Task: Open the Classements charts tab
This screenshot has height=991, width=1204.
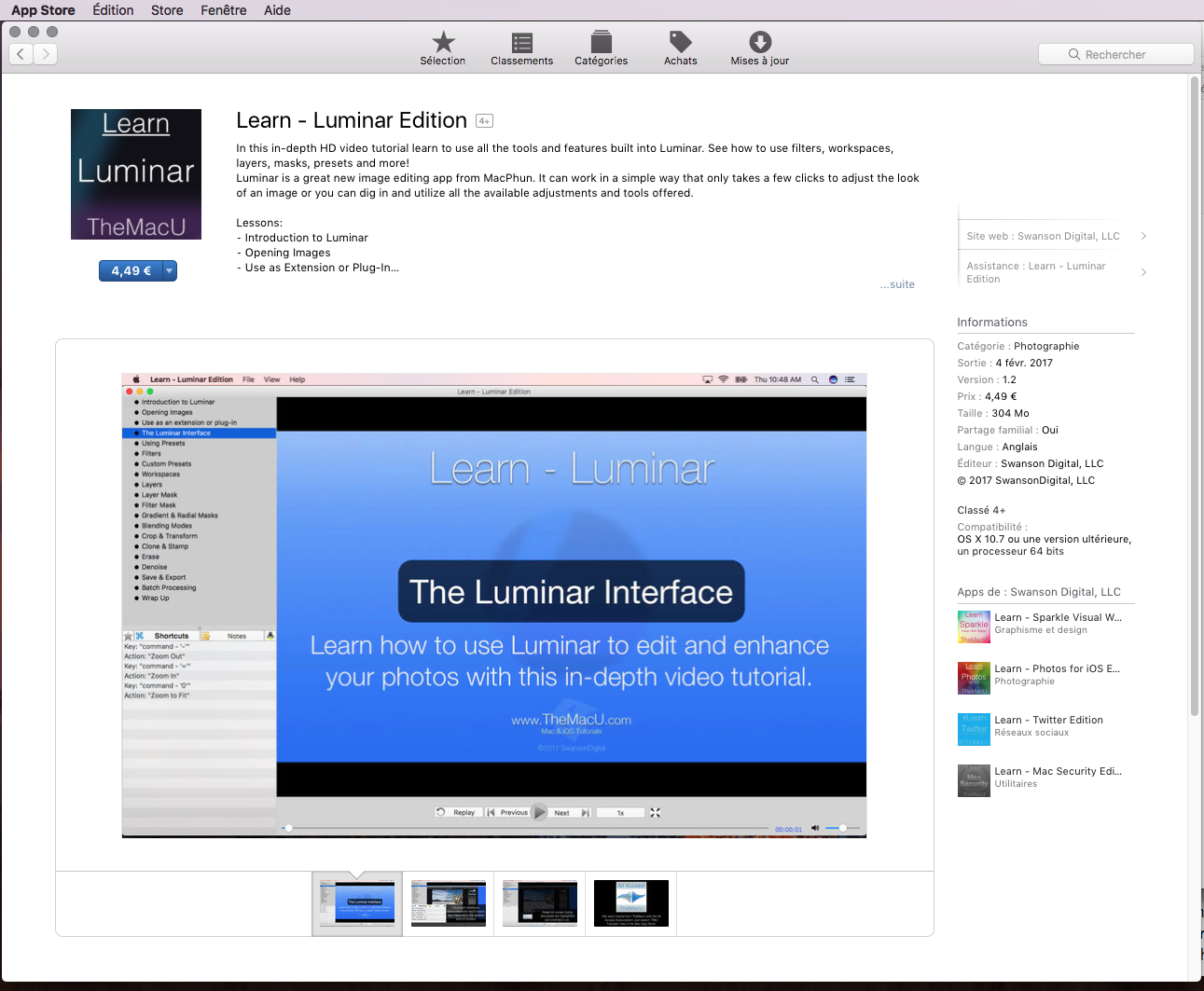Action: tap(521, 48)
